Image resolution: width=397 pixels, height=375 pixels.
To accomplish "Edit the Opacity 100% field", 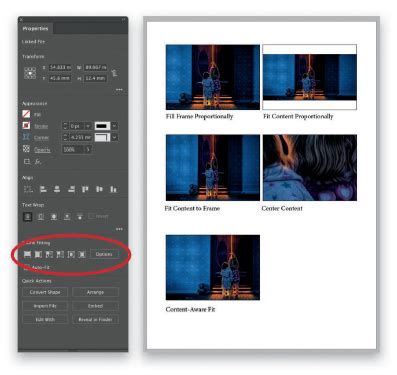I will pyautogui.click(x=73, y=150).
